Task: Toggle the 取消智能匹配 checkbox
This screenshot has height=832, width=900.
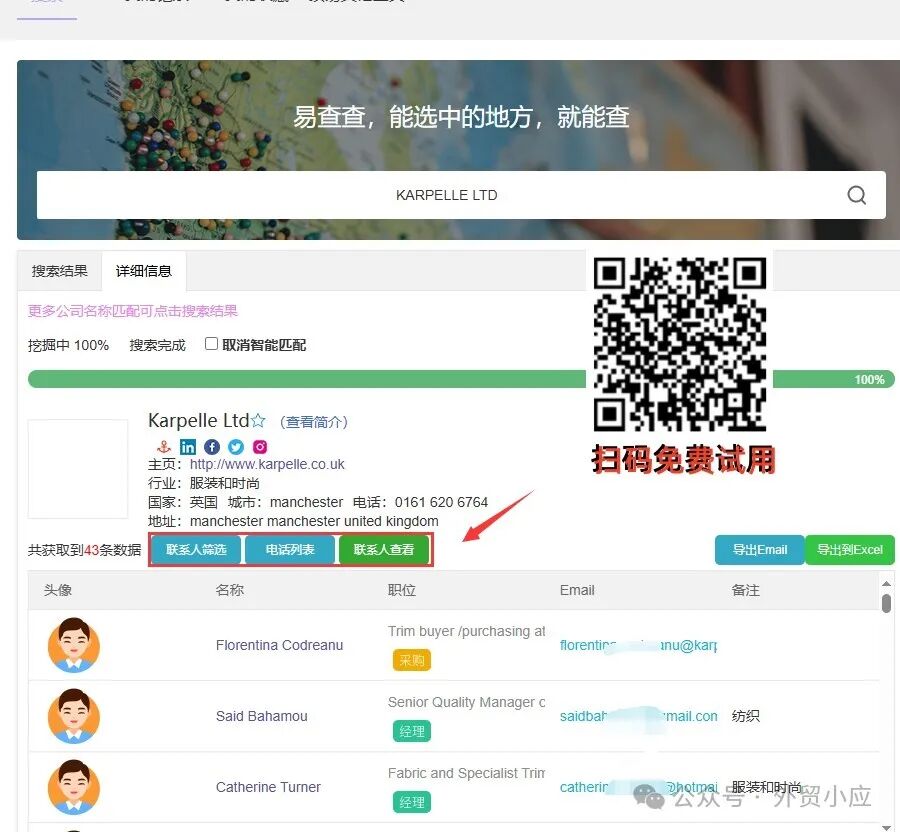Action: (211, 344)
